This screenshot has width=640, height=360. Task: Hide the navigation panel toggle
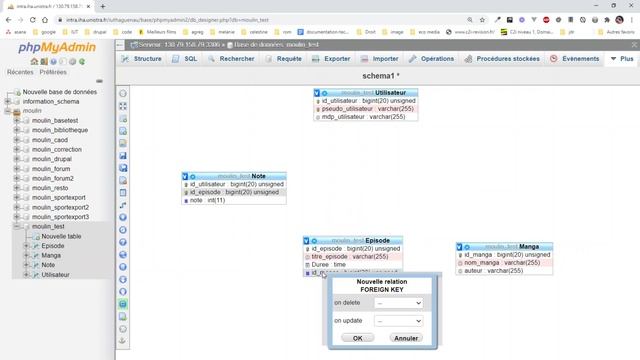pos(120,44)
